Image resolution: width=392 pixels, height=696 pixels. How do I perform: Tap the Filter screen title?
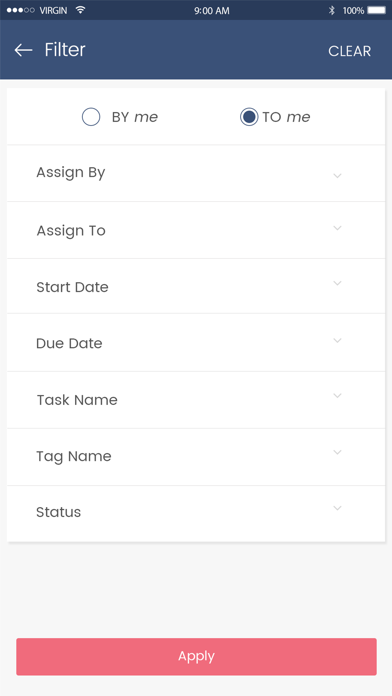[x=65, y=50]
